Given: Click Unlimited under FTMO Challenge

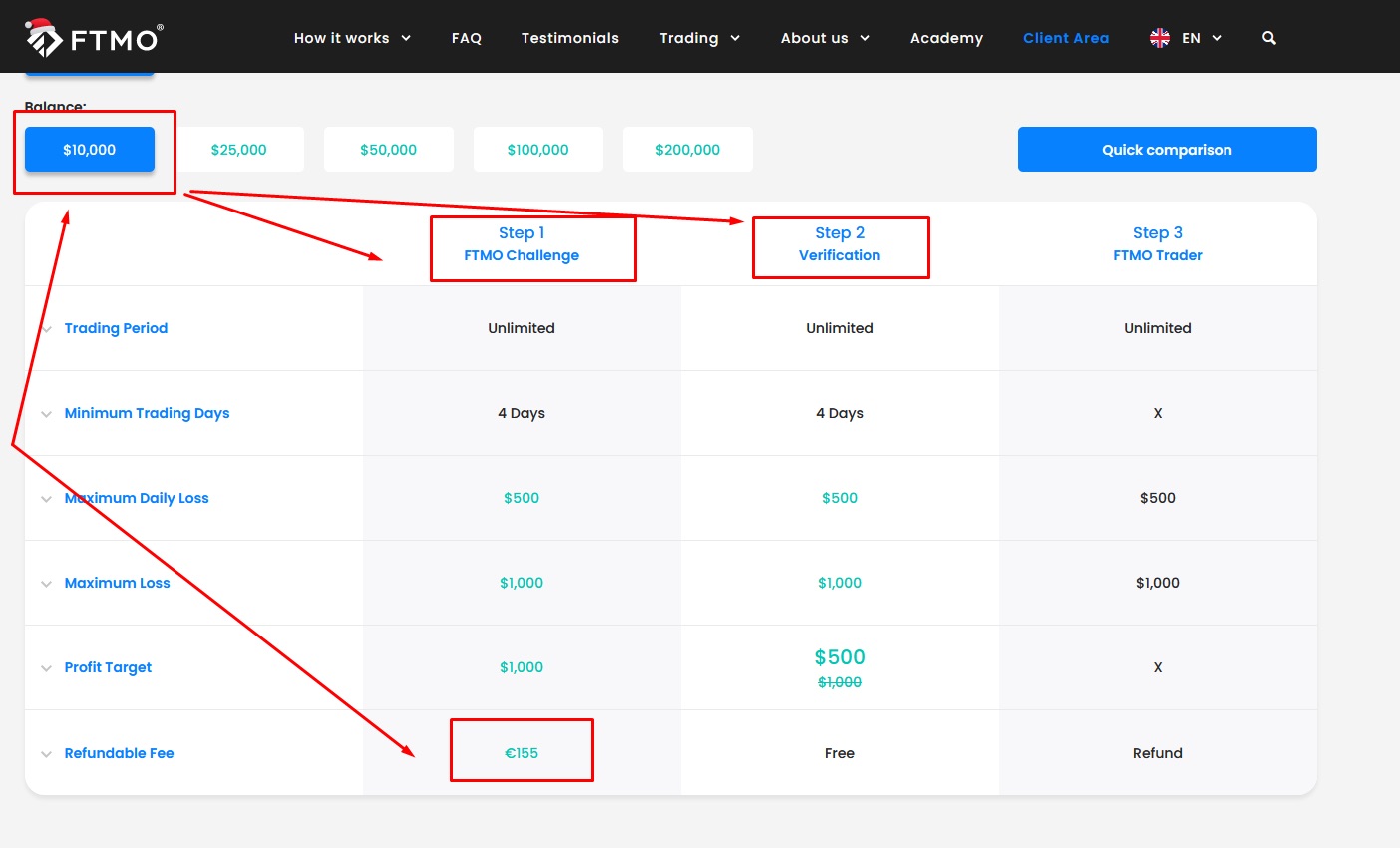Looking at the screenshot, I should coord(522,328).
